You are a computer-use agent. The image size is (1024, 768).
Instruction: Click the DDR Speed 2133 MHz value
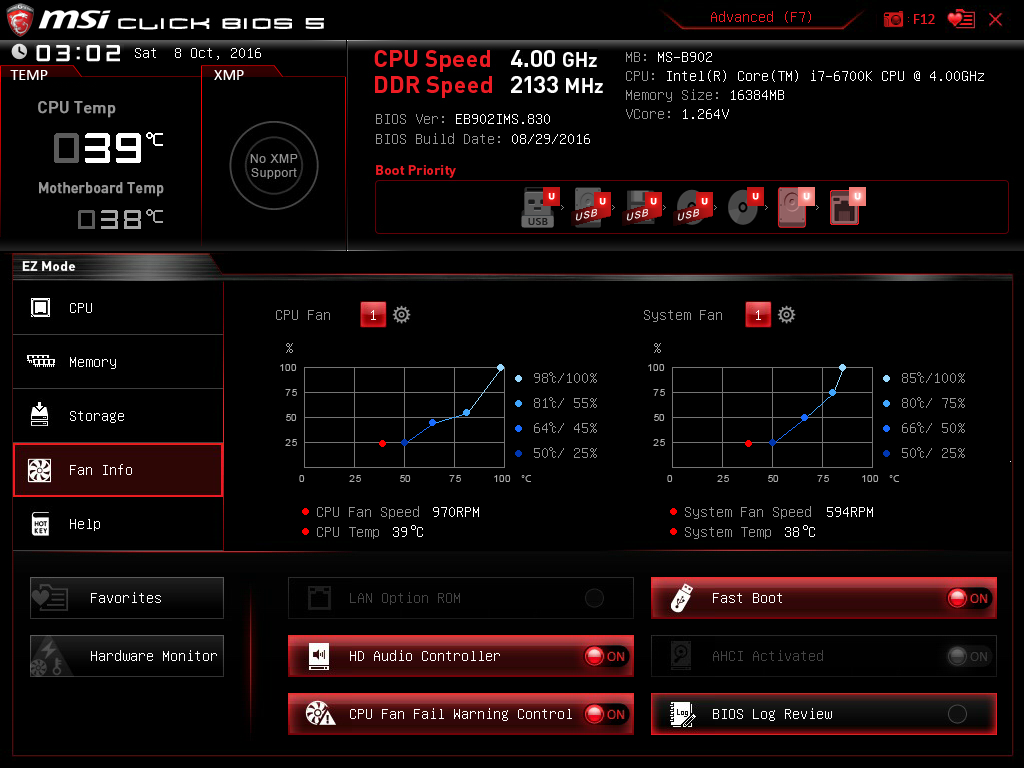click(x=556, y=86)
